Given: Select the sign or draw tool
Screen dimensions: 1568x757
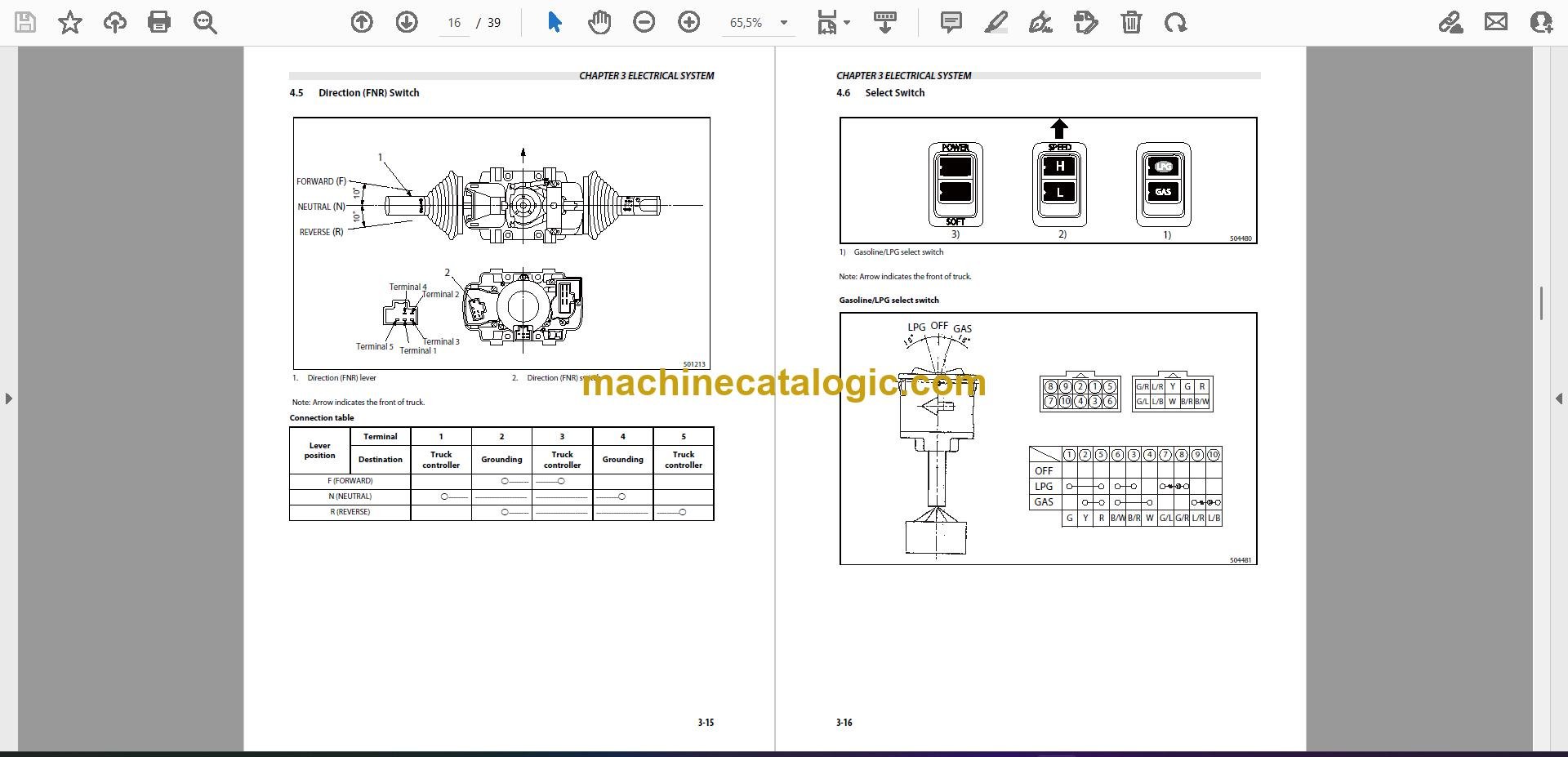Looking at the screenshot, I should tap(1040, 22).
